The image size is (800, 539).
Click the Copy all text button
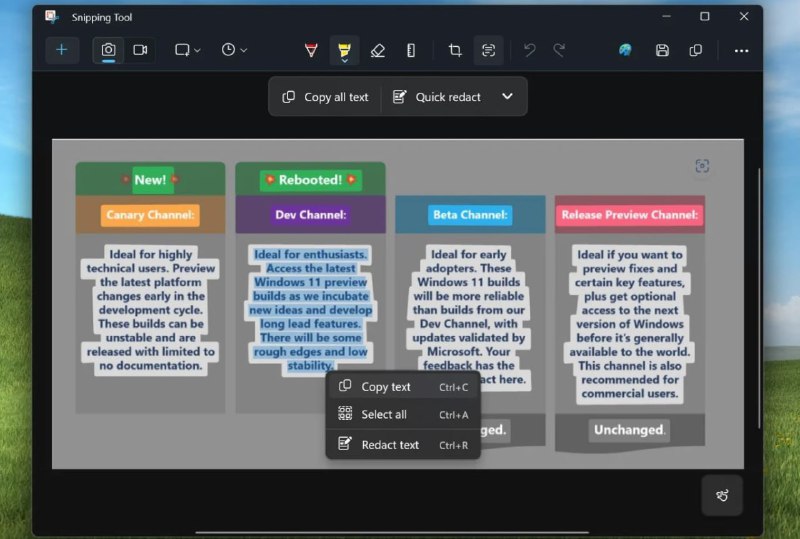coord(326,97)
